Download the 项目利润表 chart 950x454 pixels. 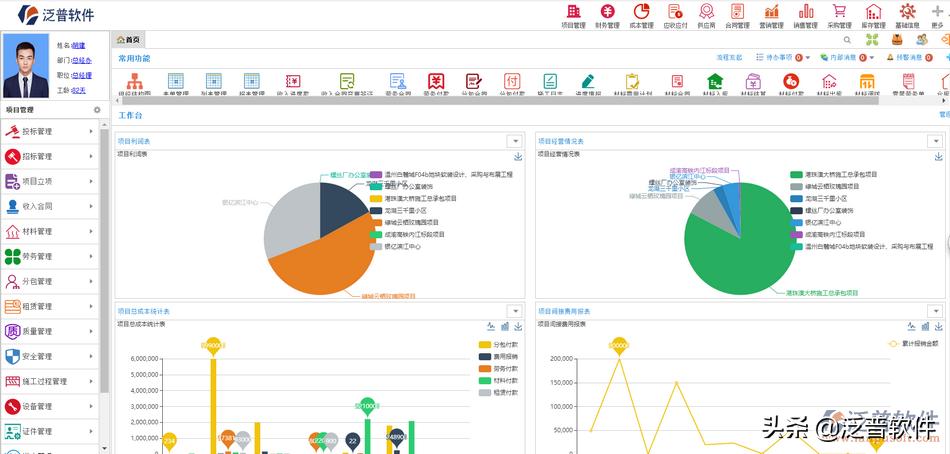click(x=518, y=156)
